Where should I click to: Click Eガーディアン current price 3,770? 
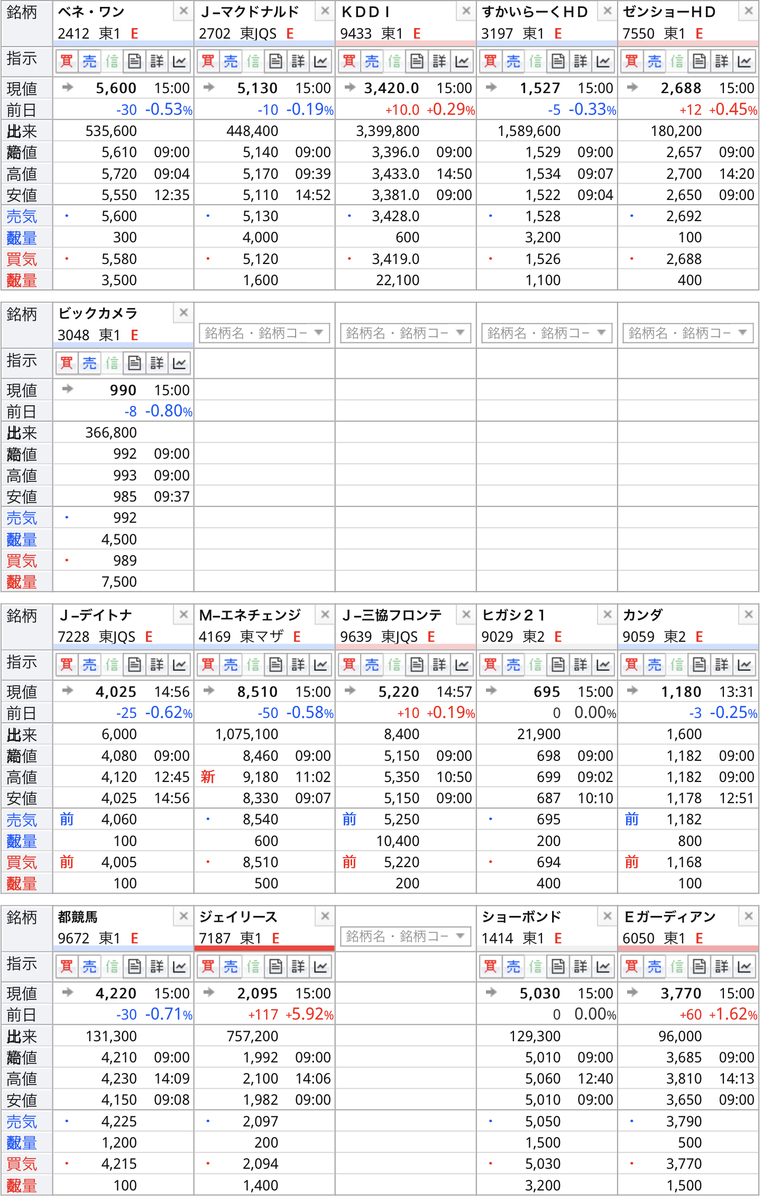pos(682,993)
